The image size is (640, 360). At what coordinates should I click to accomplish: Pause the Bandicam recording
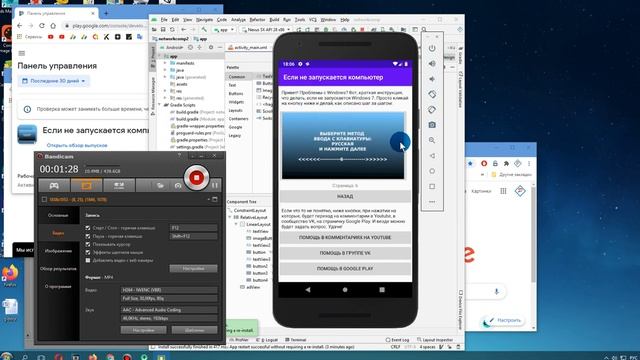(215, 185)
